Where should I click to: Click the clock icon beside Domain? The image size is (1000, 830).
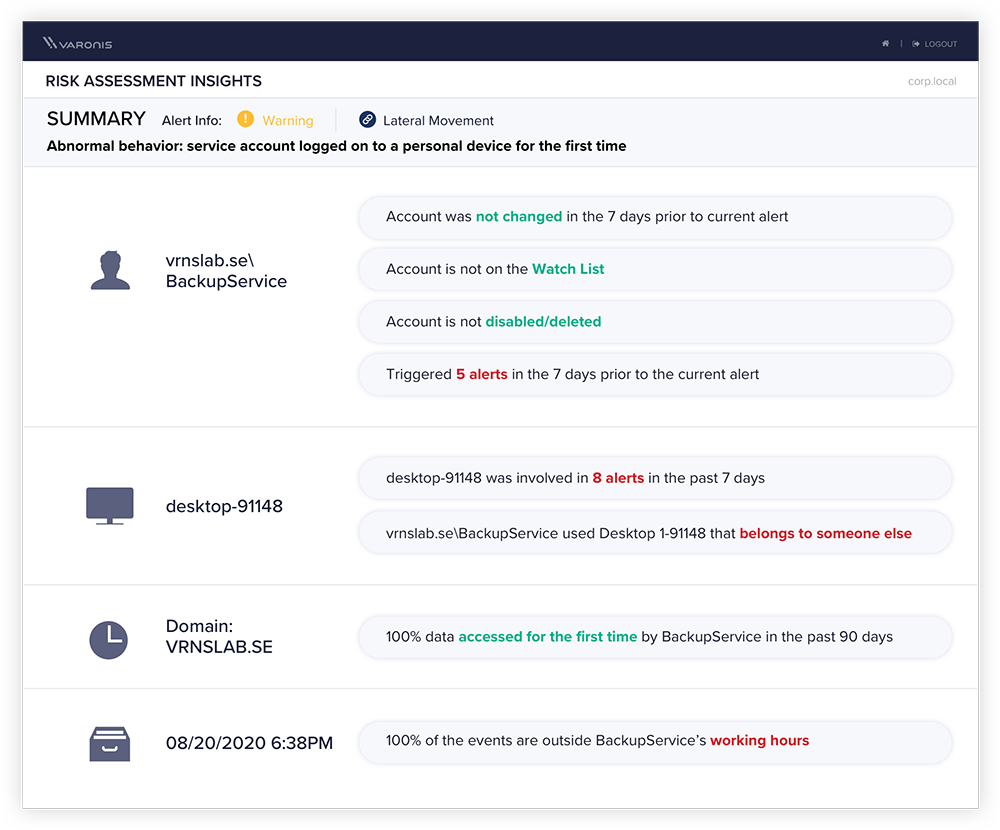tap(109, 638)
